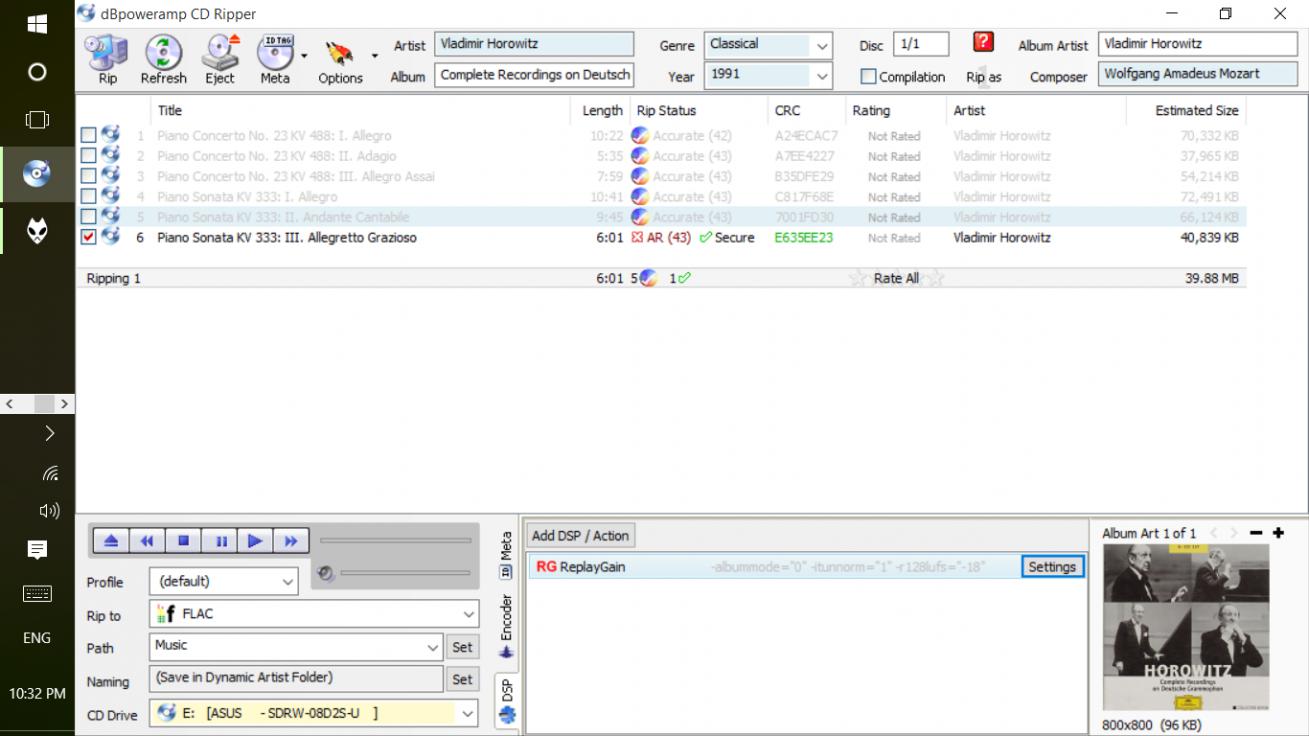Eject the CD using the Eject icon
1309x736 pixels.
point(220,59)
